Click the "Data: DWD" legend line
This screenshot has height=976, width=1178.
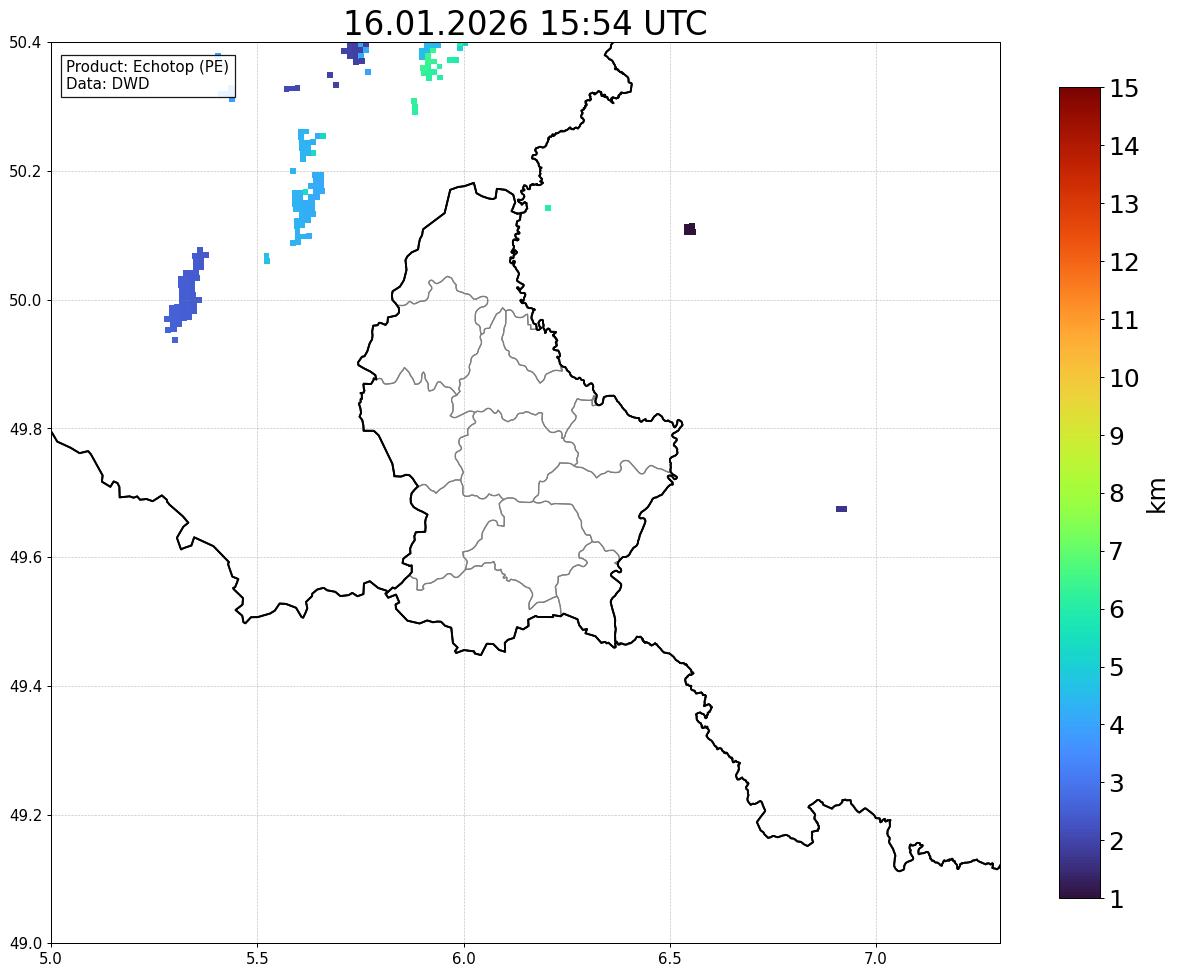(x=107, y=83)
